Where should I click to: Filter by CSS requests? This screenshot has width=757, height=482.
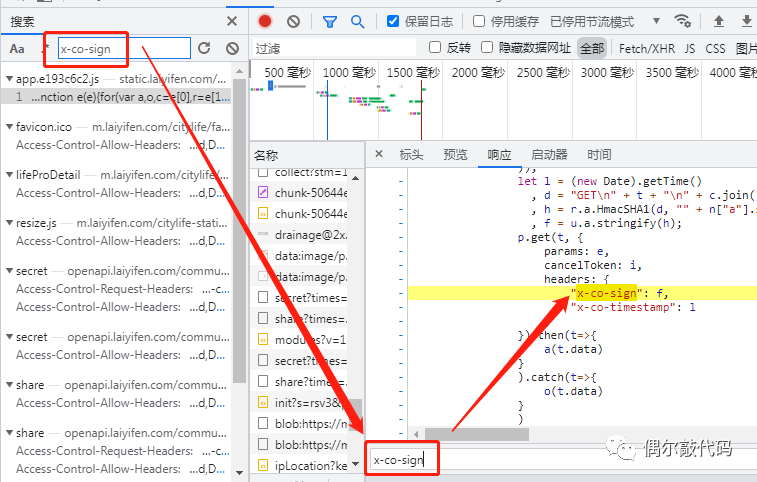[x=715, y=48]
